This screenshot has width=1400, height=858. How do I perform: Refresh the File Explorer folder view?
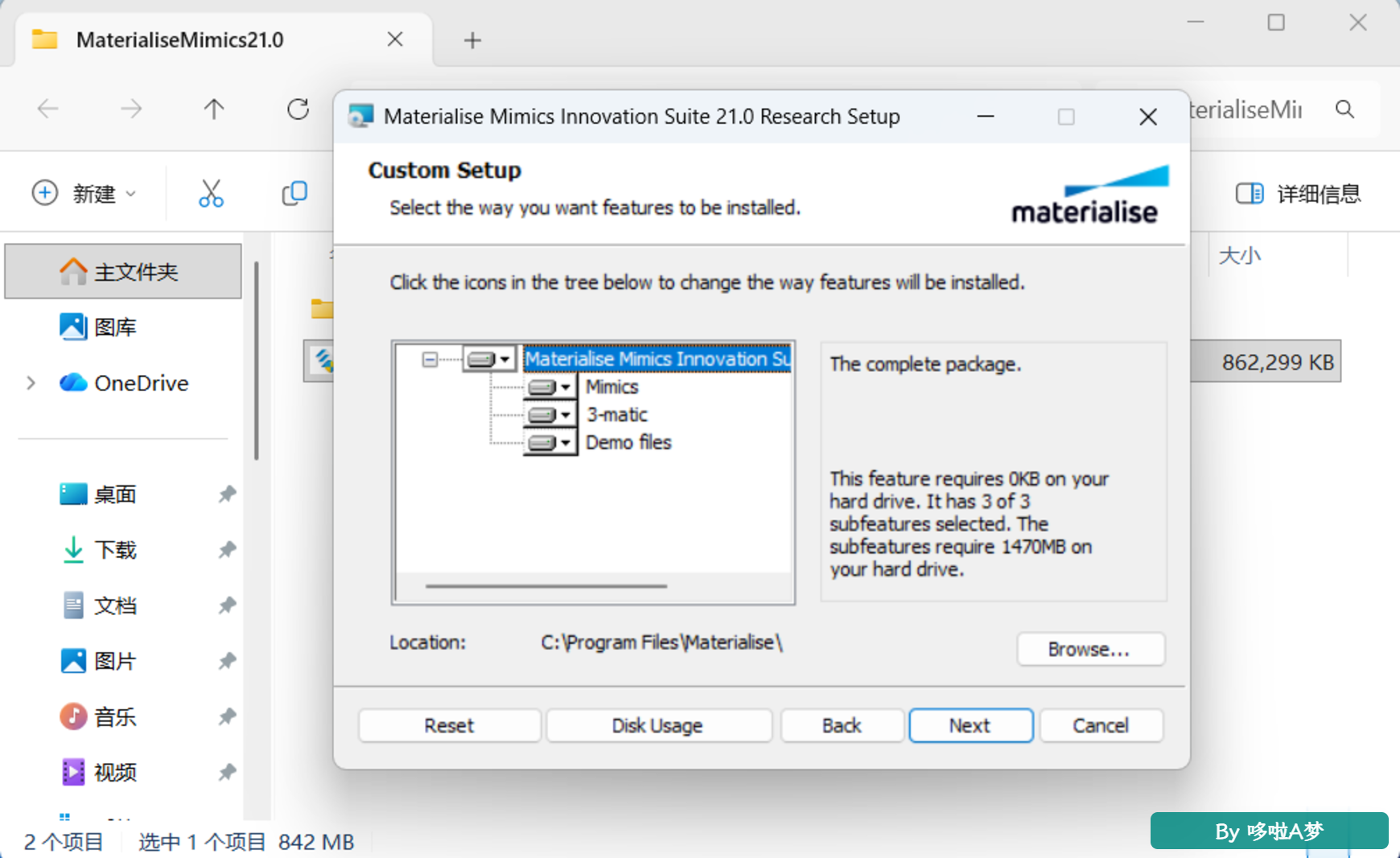pos(298,109)
